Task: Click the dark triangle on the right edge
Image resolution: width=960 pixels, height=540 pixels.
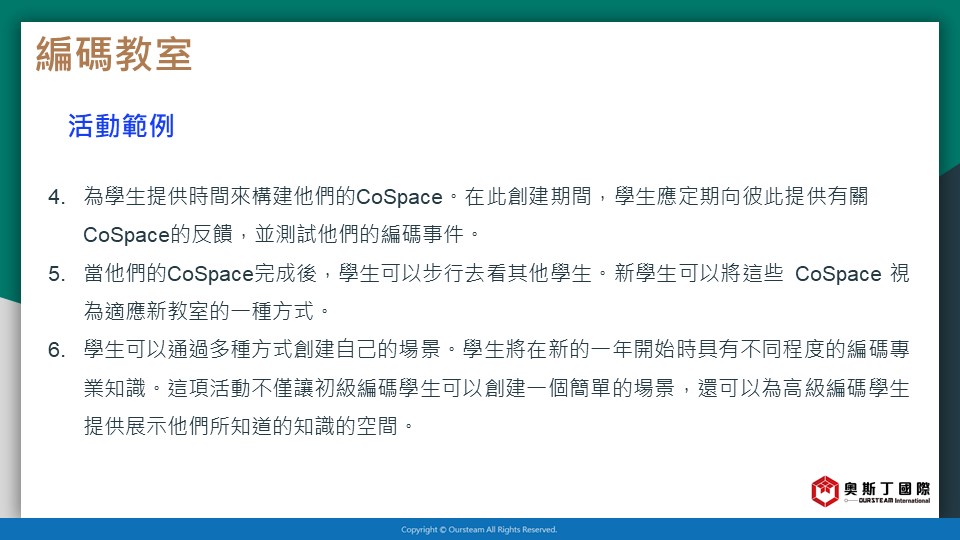Action: (x=950, y=300)
